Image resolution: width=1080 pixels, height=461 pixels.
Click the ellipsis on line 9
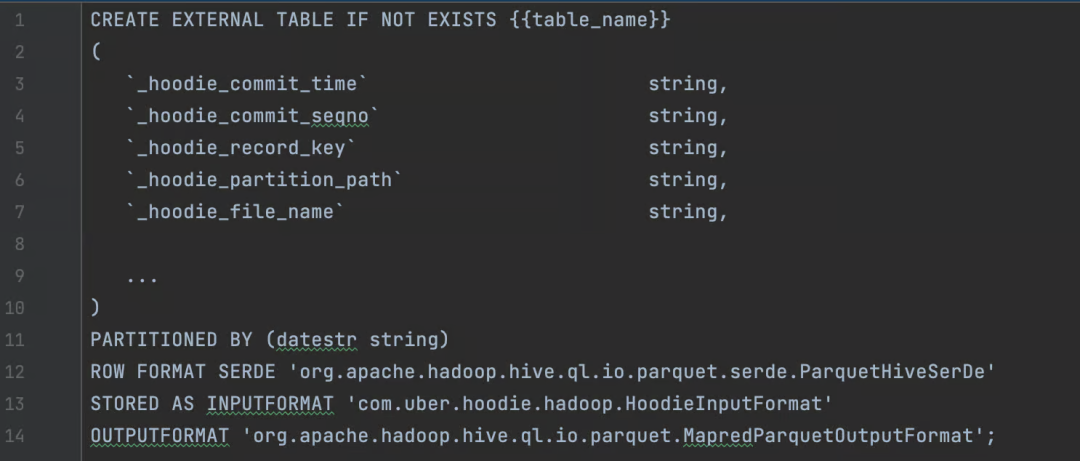click(142, 277)
